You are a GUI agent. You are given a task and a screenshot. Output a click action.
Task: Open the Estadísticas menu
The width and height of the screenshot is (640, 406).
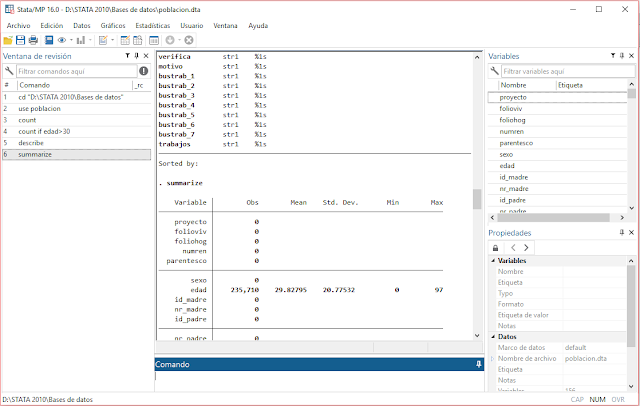click(153, 26)
